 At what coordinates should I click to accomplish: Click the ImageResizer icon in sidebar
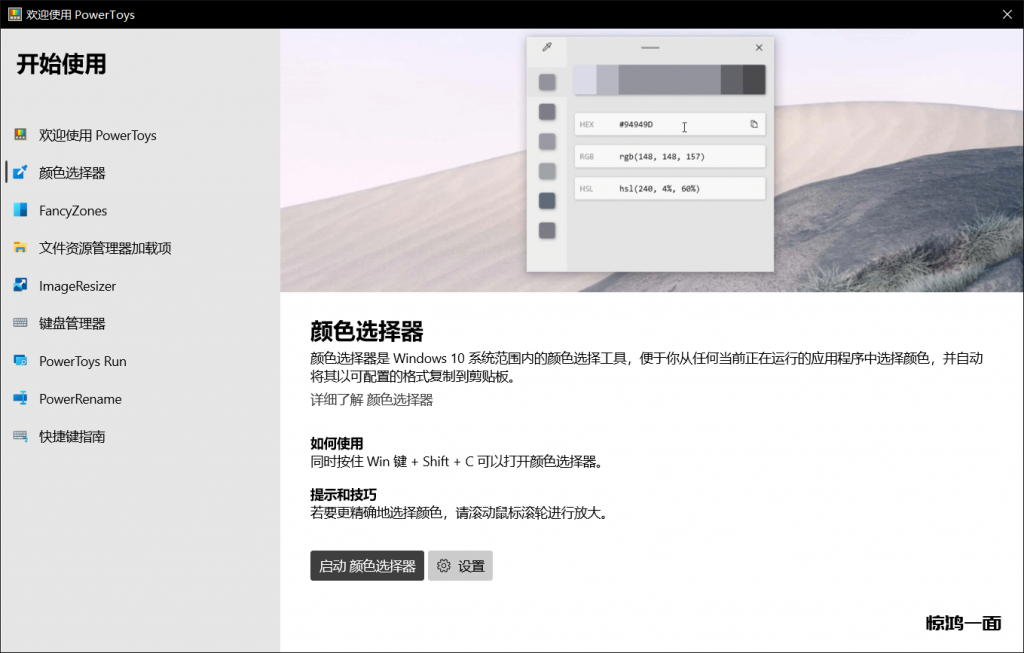pos(20,286)
